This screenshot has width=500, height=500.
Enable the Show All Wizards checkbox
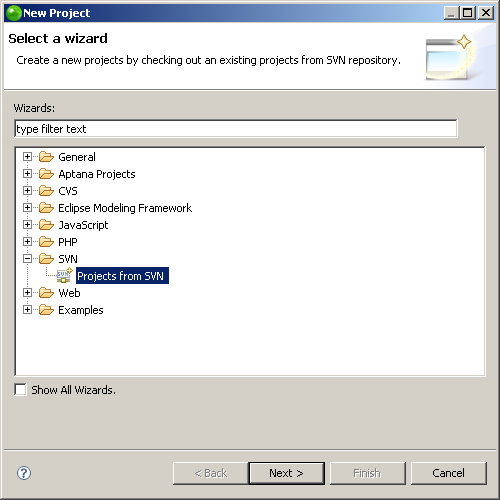click(20, 389)
